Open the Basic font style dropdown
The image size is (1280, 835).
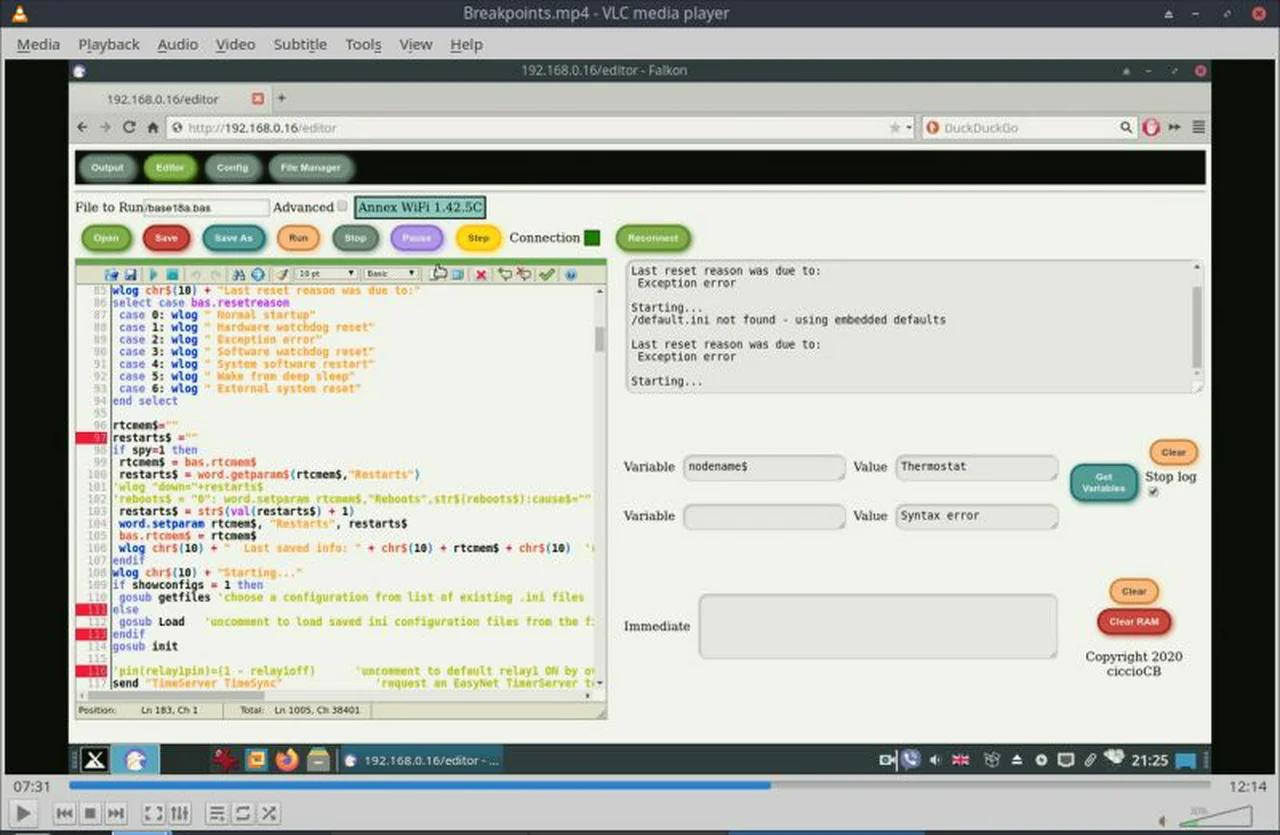tap(390, 273)
